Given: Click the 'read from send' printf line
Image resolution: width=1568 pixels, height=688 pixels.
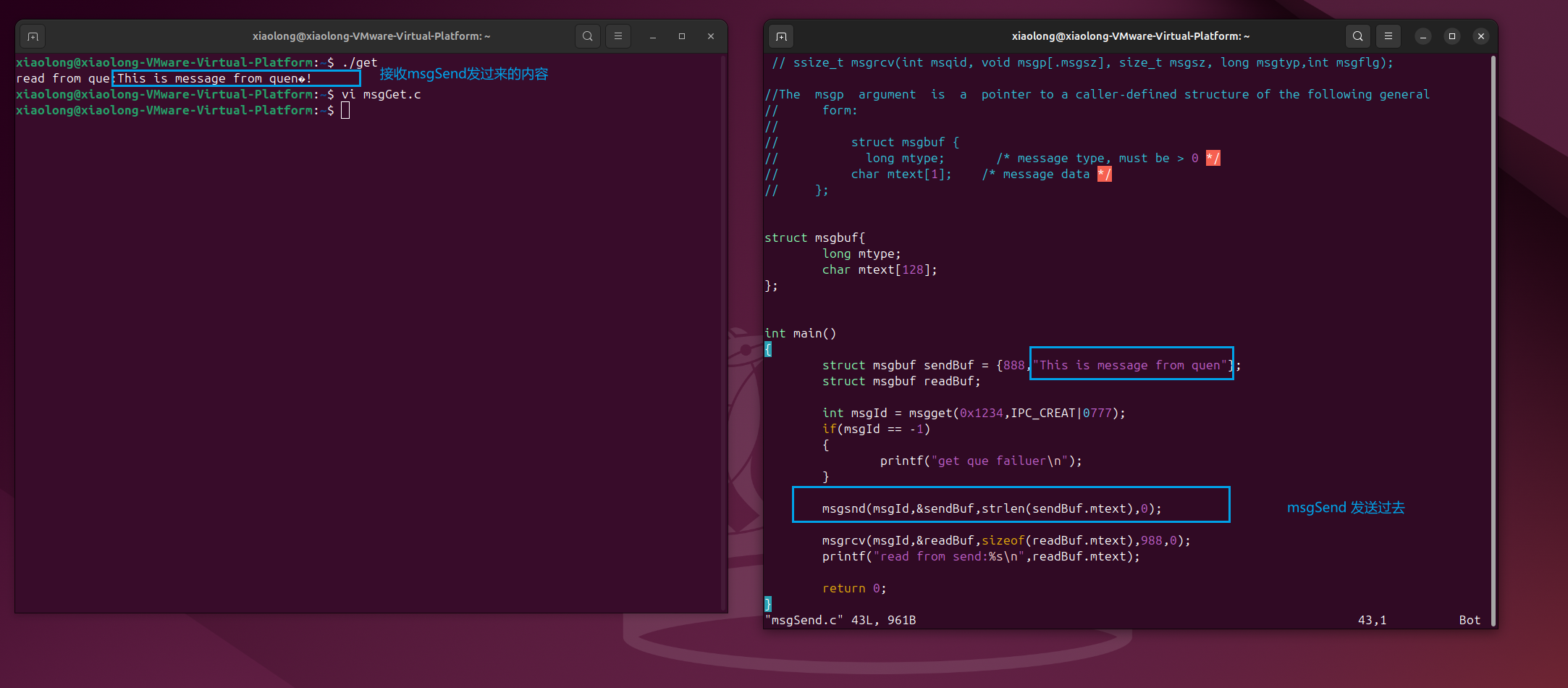Looking at the screenshot, I should (x=981, y=557).
